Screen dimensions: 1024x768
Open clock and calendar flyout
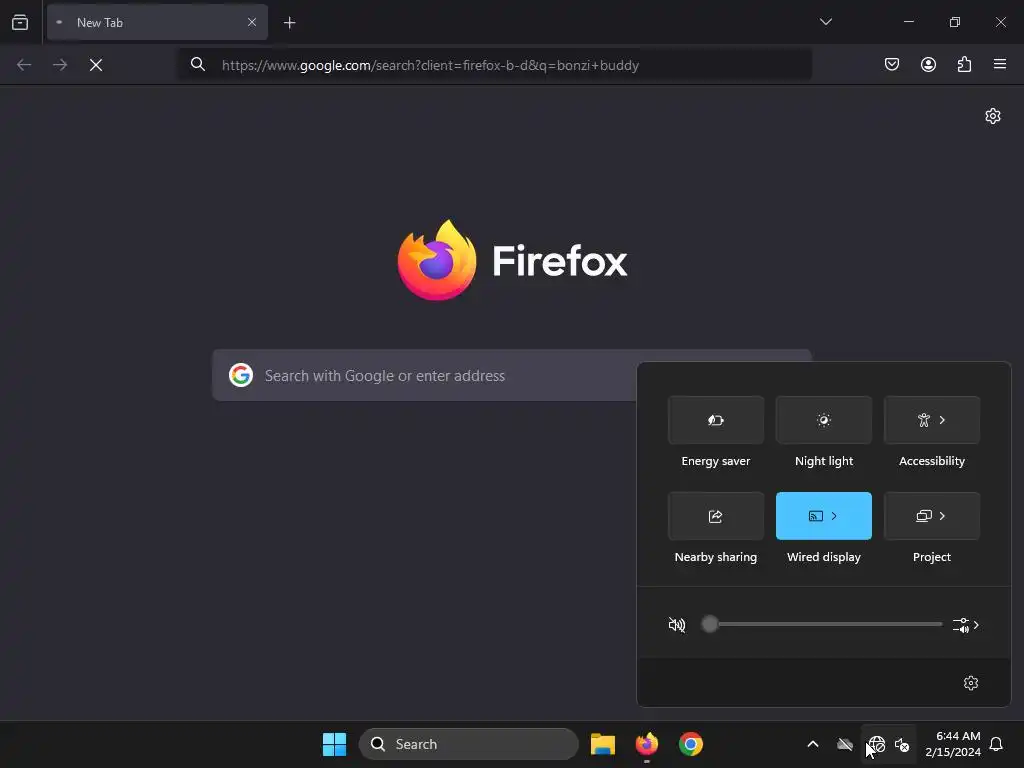[953, 744]
